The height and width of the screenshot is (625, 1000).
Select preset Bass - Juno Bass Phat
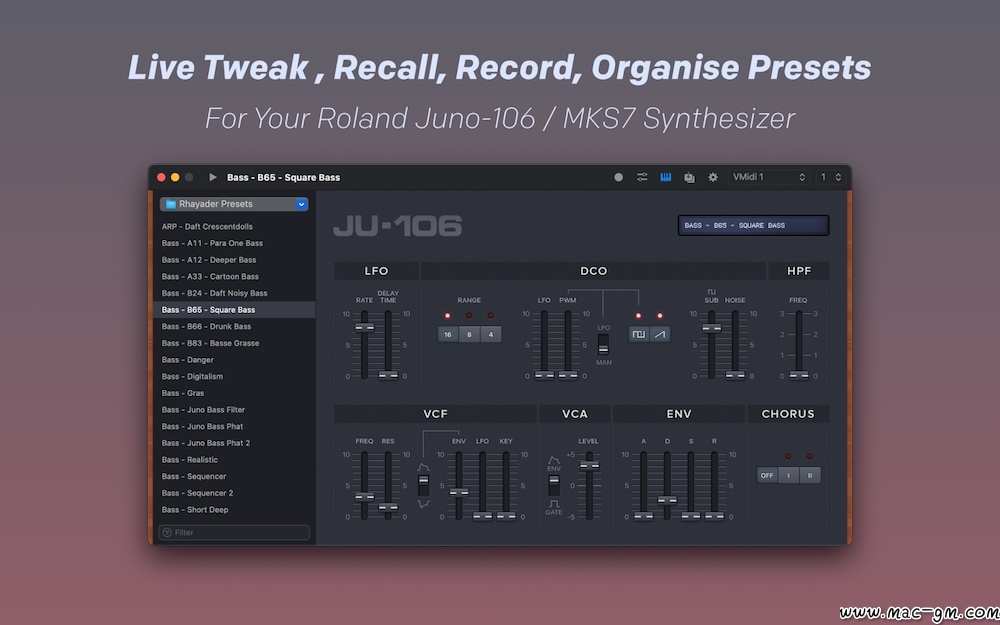pos(234,426)
